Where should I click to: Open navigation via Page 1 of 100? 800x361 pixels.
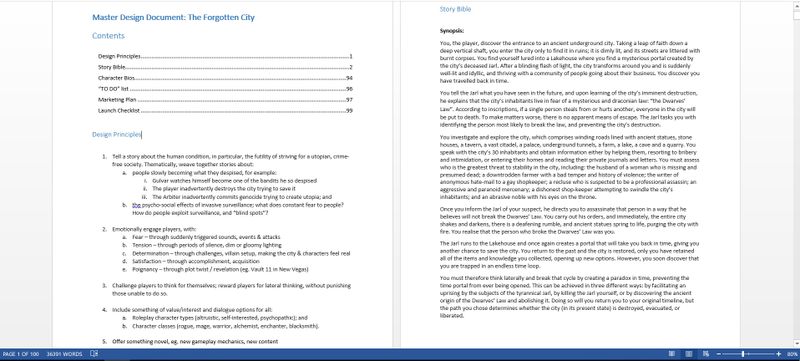(x=21, y=354)
